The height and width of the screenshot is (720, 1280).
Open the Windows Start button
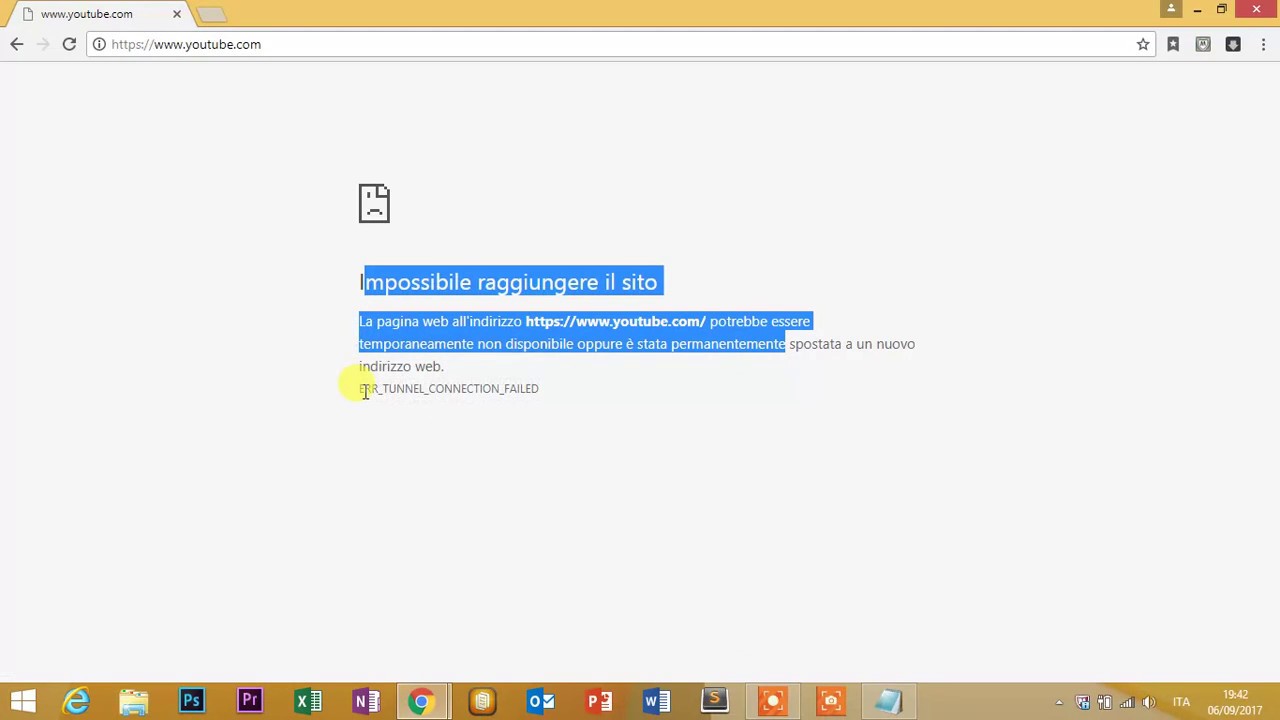pyautogui.click(x=23, y=701)
